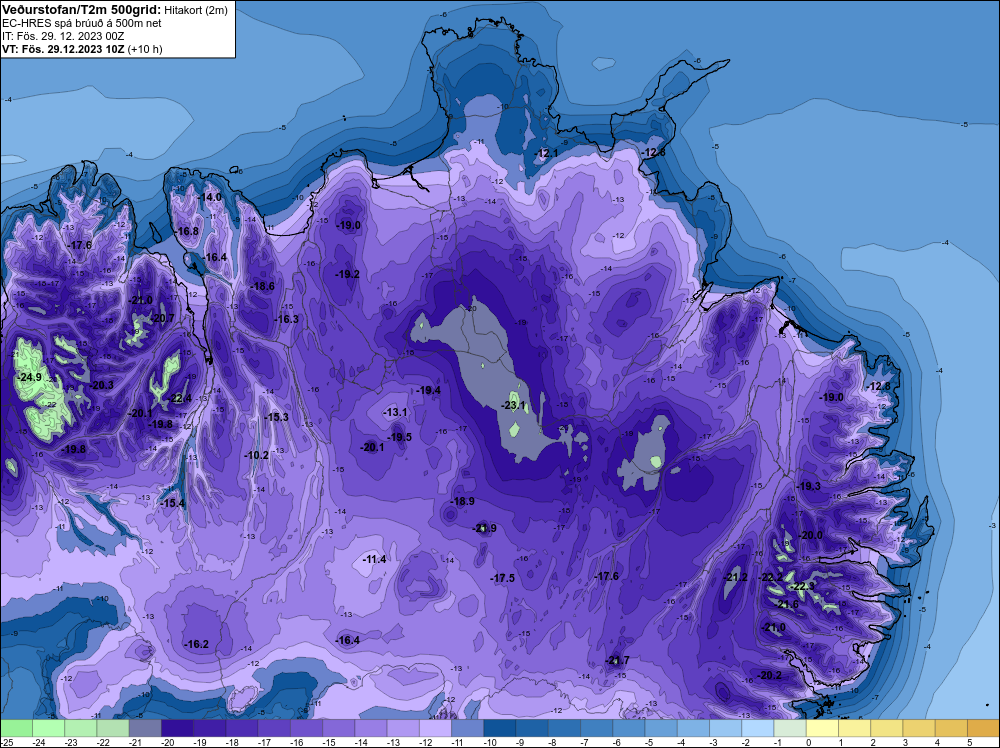Select the orange legend swatch right of 5
This screenshot has width=1000, height=748.
tap(983, 728)
